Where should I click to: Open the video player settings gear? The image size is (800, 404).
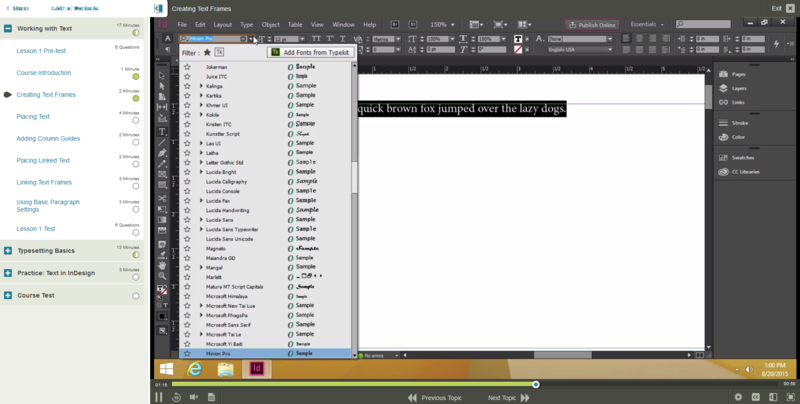[x=738, y=397]
